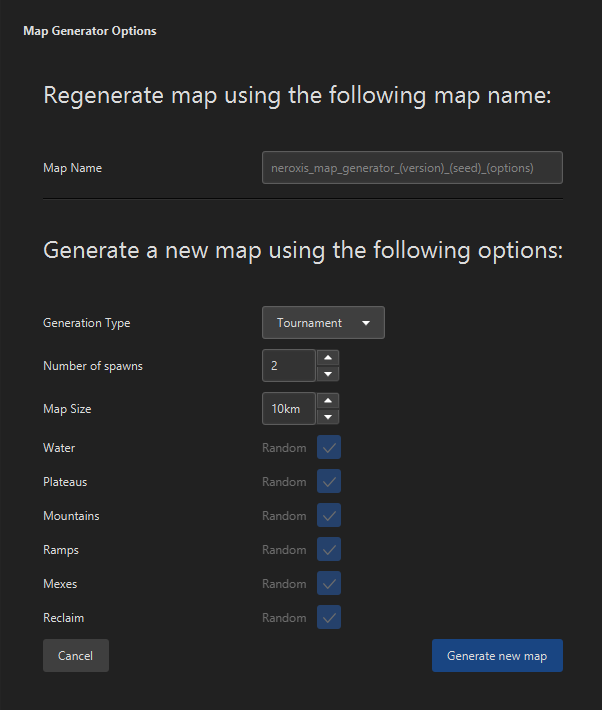Click the Reclaim label

[63, 618]
